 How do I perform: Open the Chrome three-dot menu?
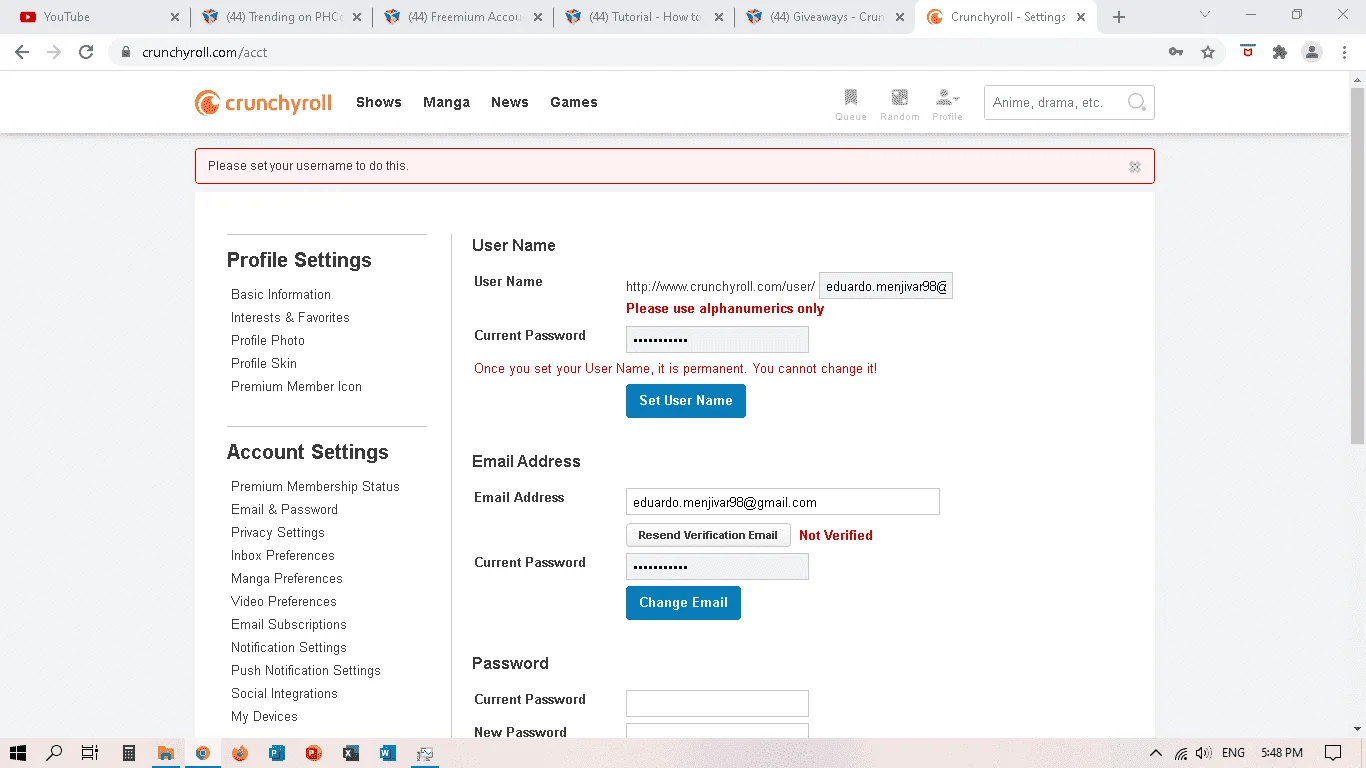tap(1344, 52)
